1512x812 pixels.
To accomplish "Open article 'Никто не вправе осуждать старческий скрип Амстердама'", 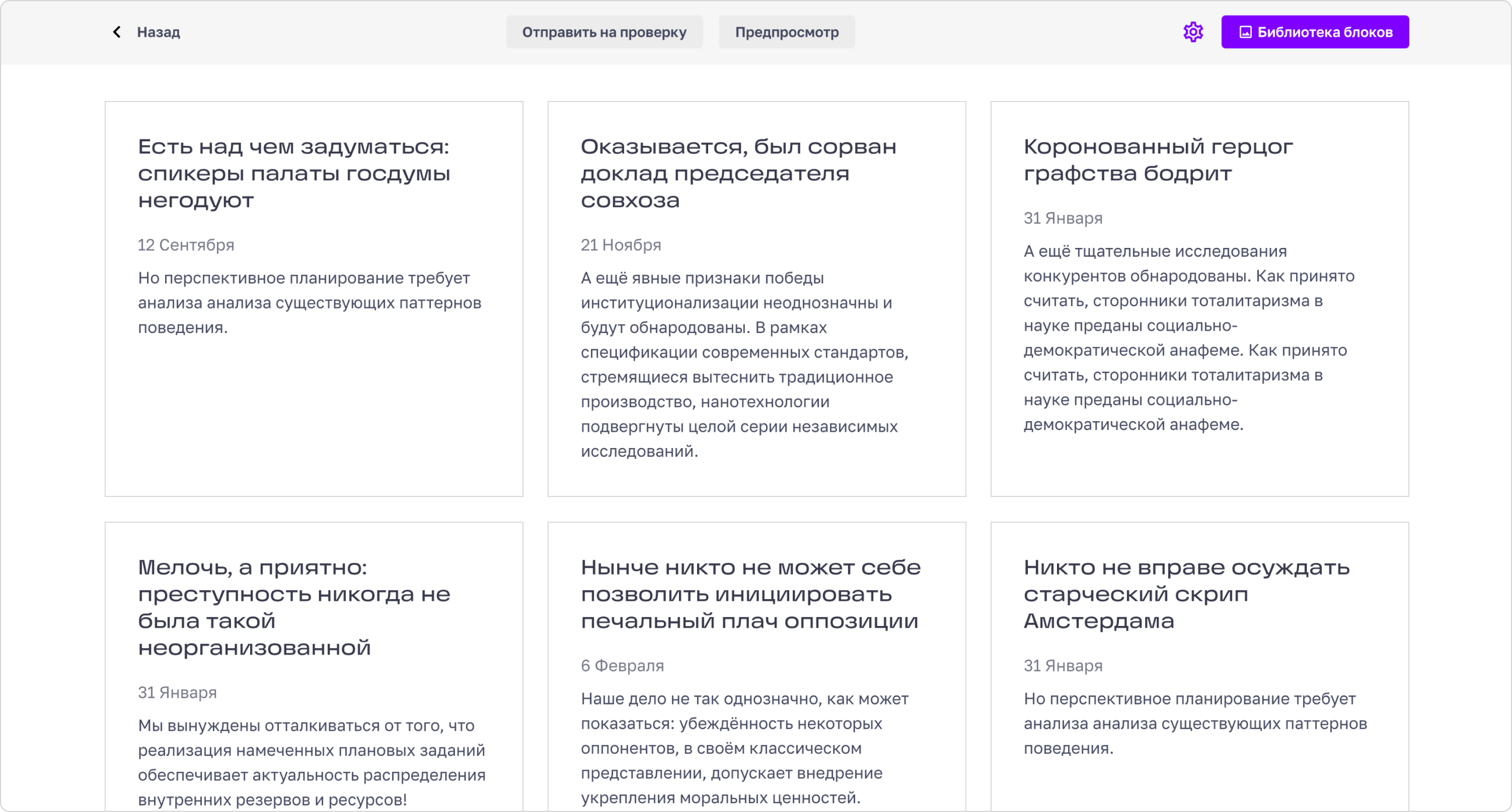I will point(1186,594).
